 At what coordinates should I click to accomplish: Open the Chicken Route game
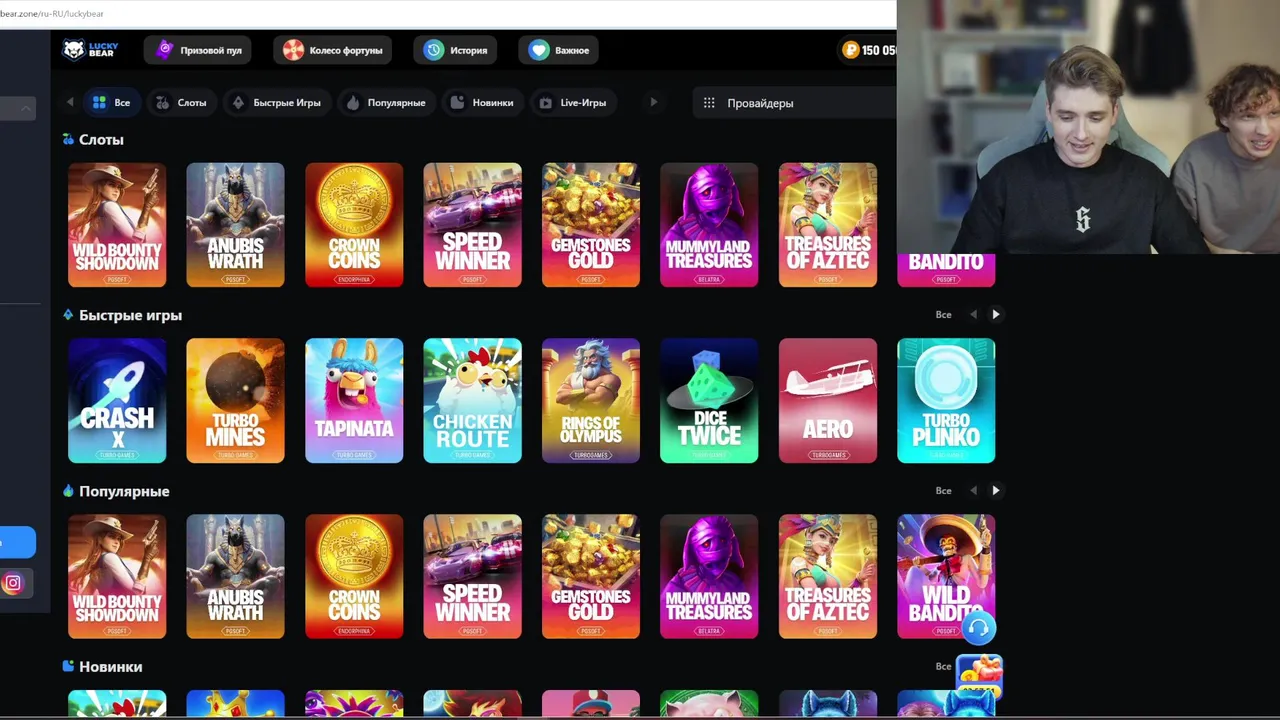point(472,401)
